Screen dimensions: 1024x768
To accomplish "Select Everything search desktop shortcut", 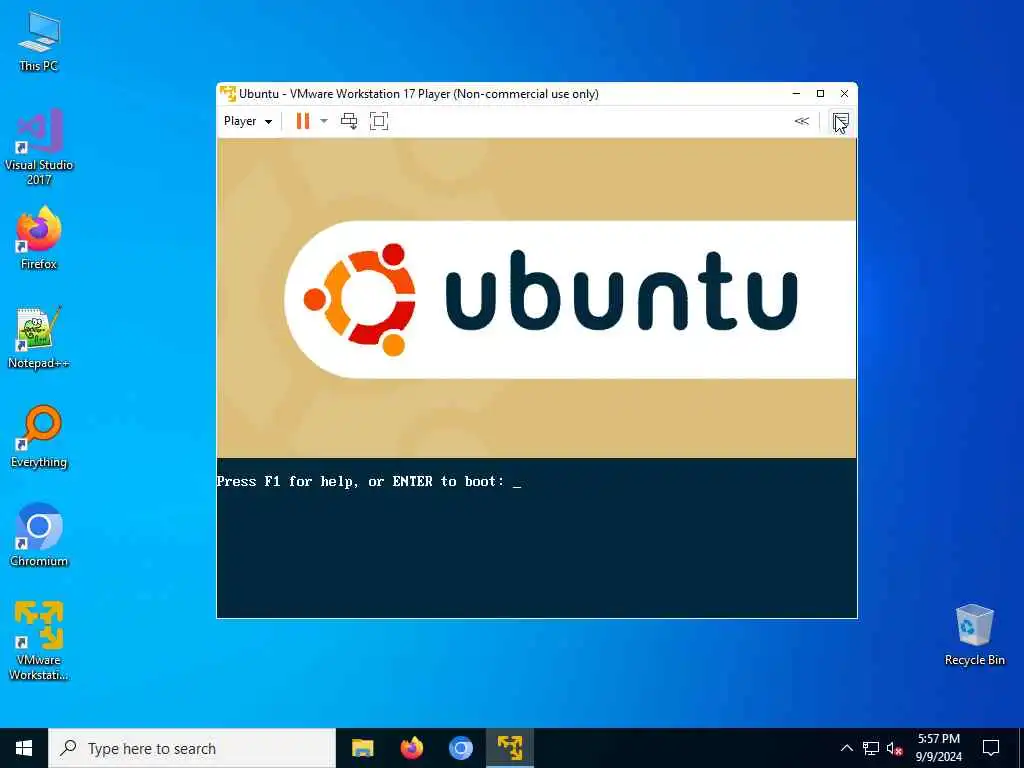I will click(39, 437).
